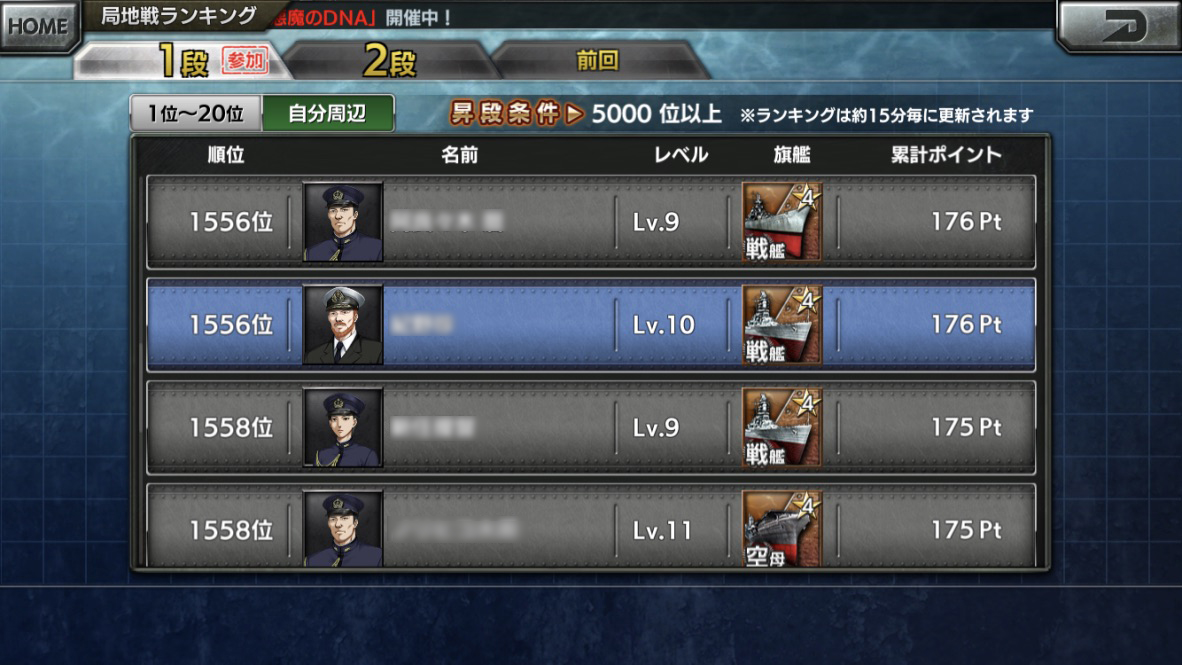
Task: Switch to the 1段 tab
Action: [181, 60]
